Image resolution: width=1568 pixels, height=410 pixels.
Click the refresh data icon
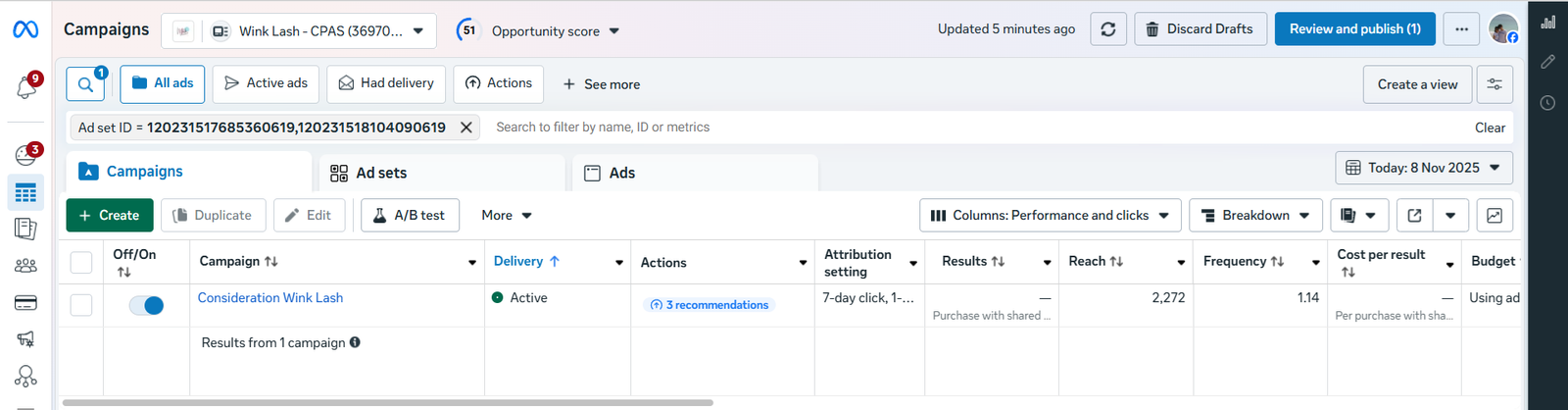point(1107,29)
